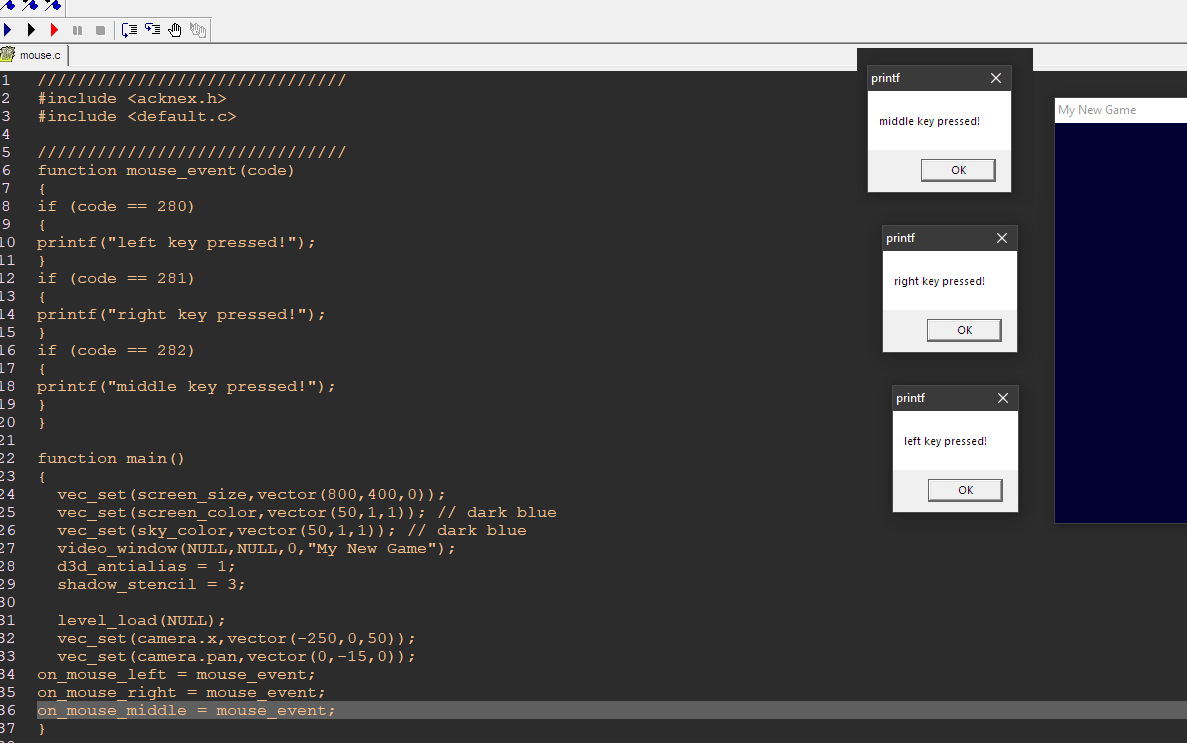Viewport: 1187px width, 743px height.
Task: Click the 'shadow_stencil = 3;' line
Action: point(151,585)
